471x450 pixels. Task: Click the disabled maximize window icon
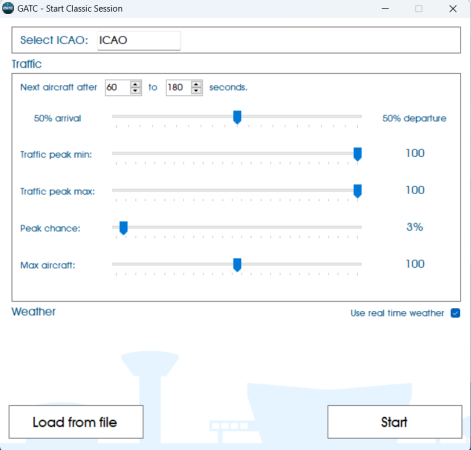tap(419, 8)
